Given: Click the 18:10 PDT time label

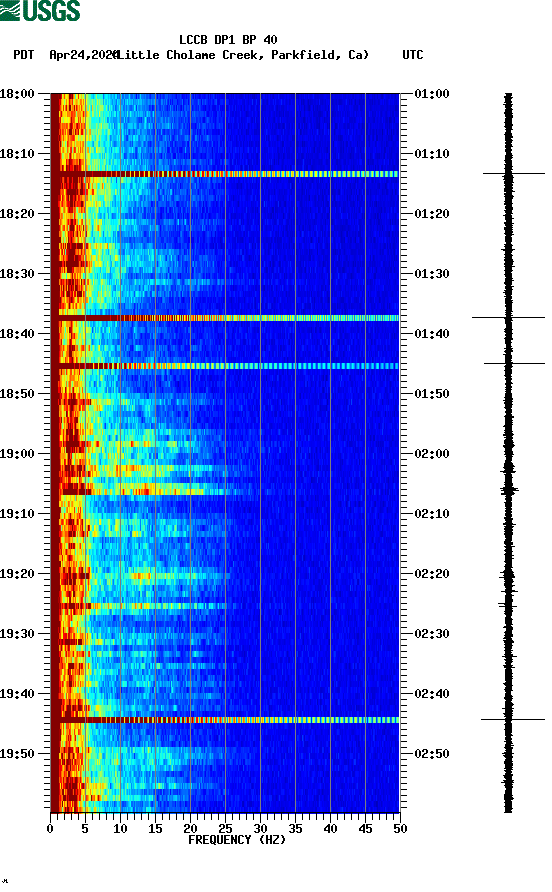Looking at the screenshot, I should click(18, 154).
